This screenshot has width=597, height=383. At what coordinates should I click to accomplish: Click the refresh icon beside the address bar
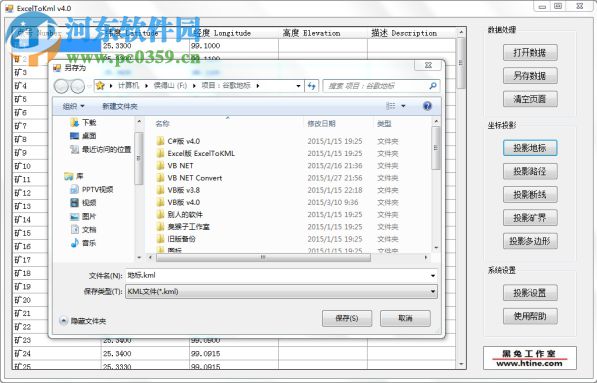(311, 86)
